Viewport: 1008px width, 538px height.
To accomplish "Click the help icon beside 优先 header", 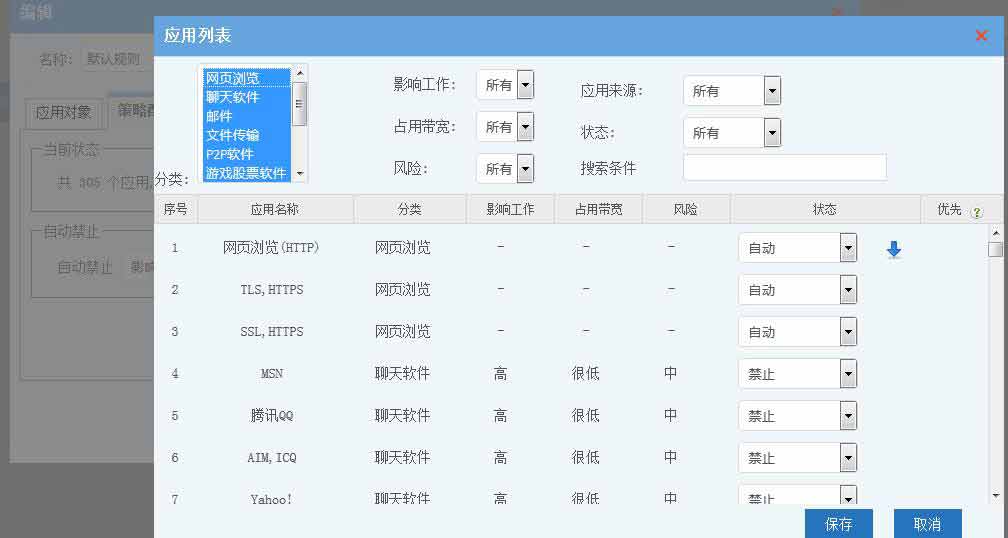I will 977,212.
